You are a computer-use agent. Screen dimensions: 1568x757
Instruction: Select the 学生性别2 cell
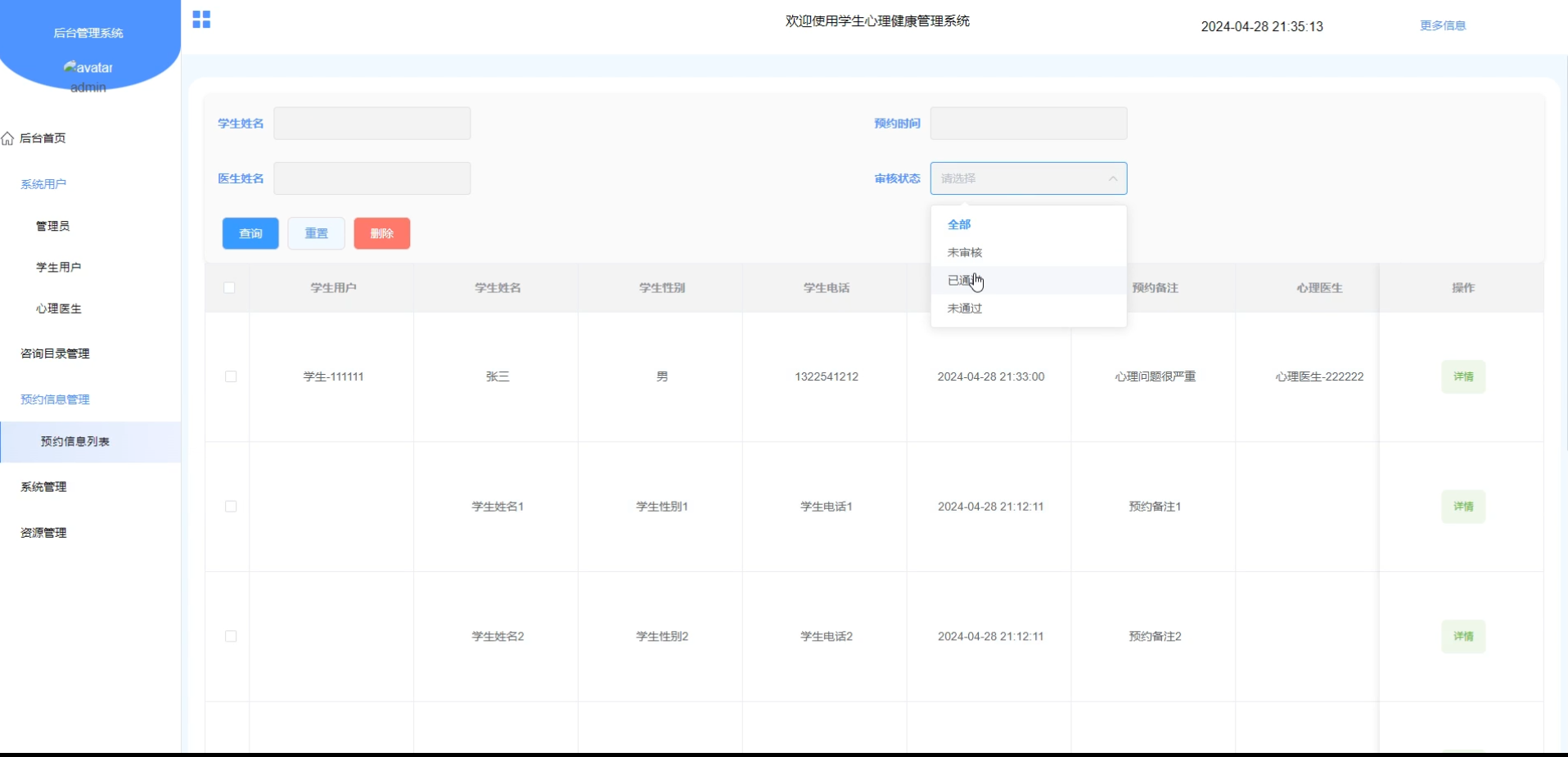point(662,637)
